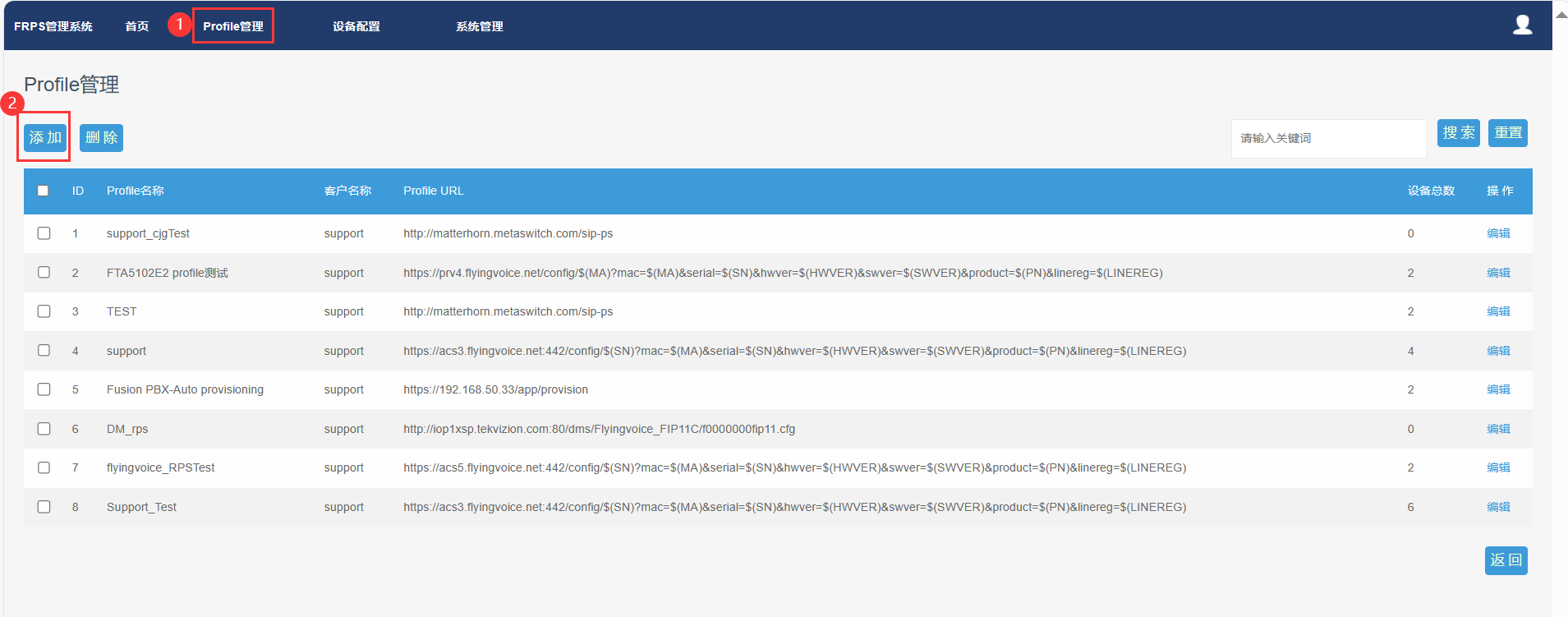Click the 搜索 search button
This screenshot has height=617, width=1568.
coord(1458,133)
